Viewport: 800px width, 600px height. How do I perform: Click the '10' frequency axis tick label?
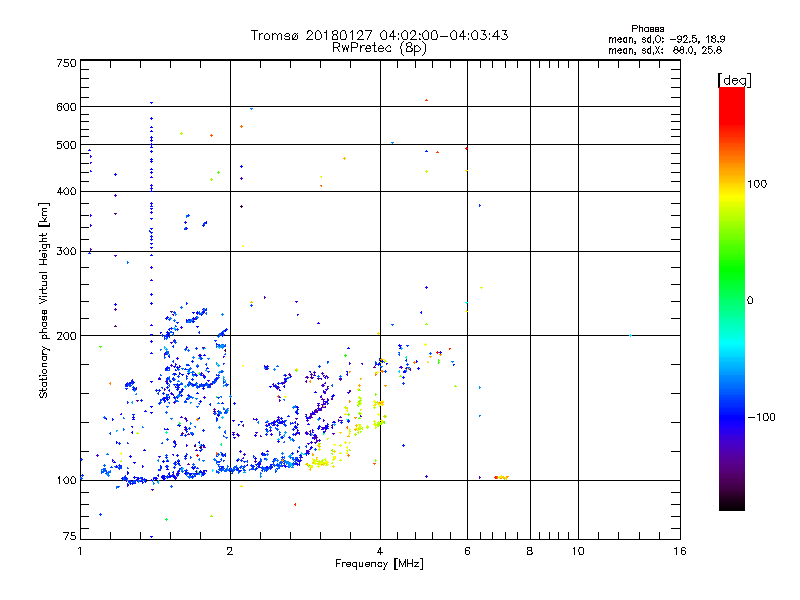pos(578,551)
